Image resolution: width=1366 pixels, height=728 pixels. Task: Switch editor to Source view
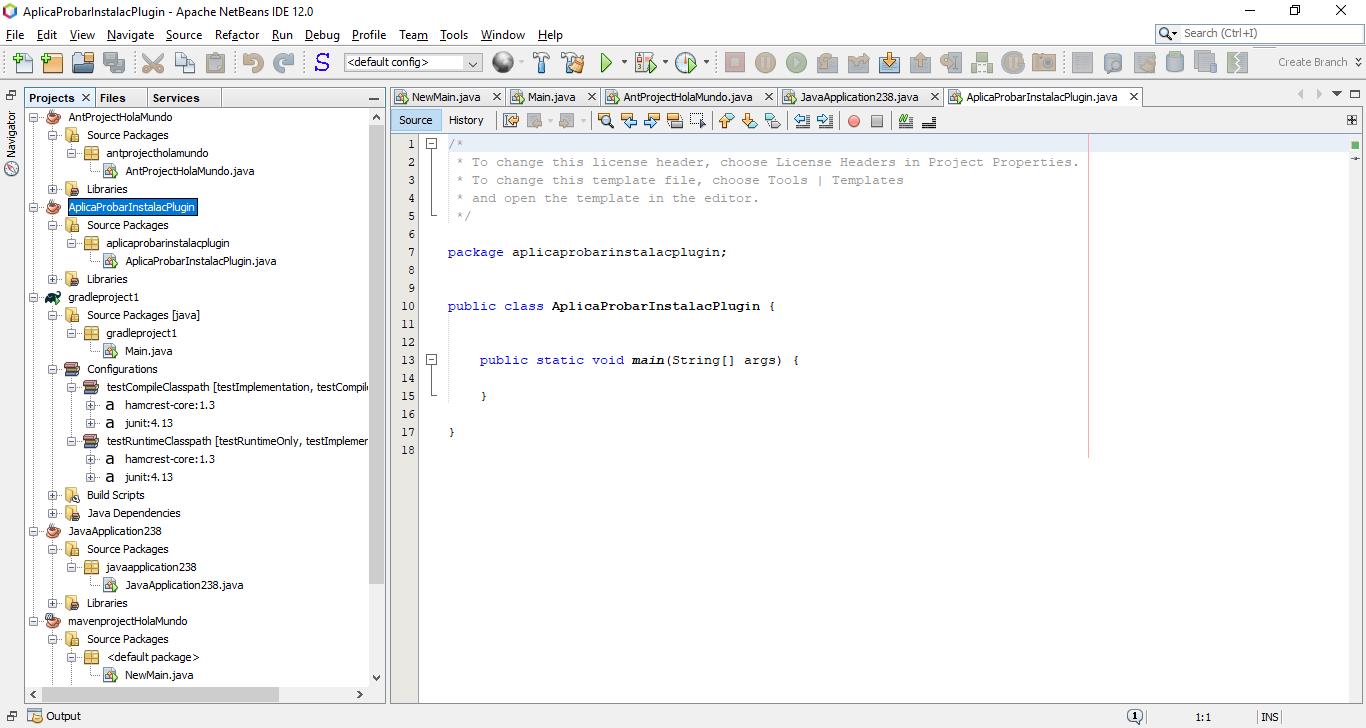(x=416, y=120)
